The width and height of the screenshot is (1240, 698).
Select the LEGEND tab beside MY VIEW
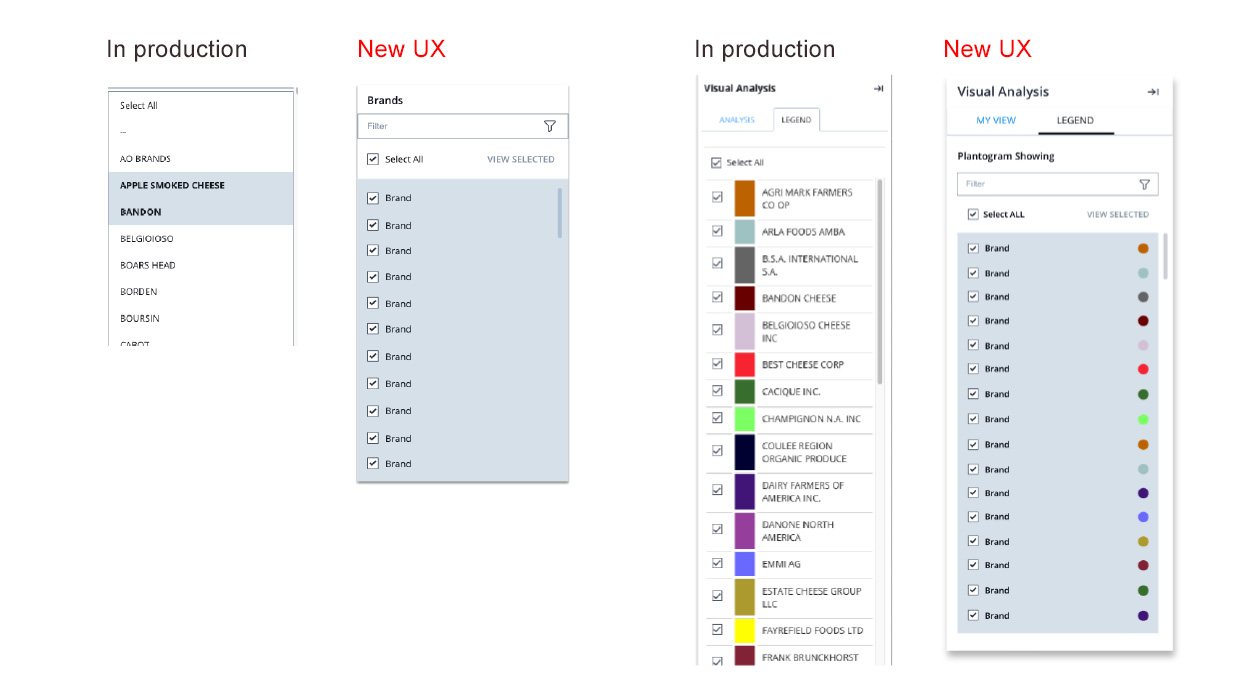(x=1075, y=120)
